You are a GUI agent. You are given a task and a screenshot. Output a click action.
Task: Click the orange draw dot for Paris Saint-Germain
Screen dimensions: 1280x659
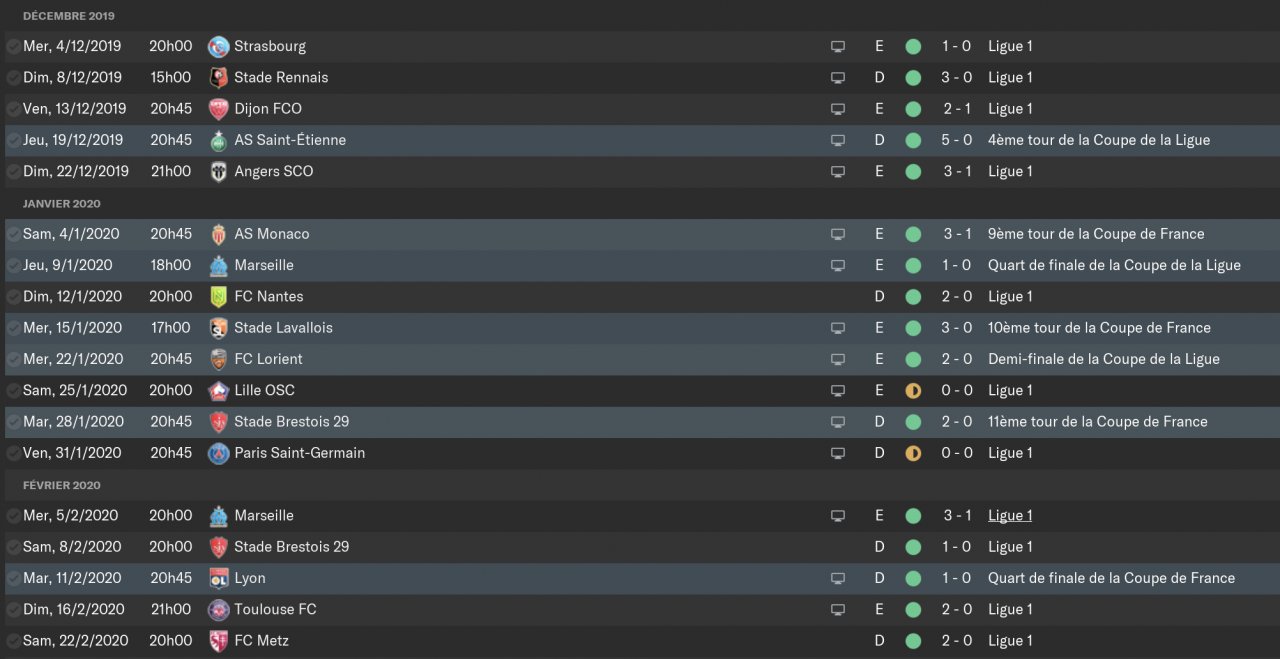tap(913, 453)
